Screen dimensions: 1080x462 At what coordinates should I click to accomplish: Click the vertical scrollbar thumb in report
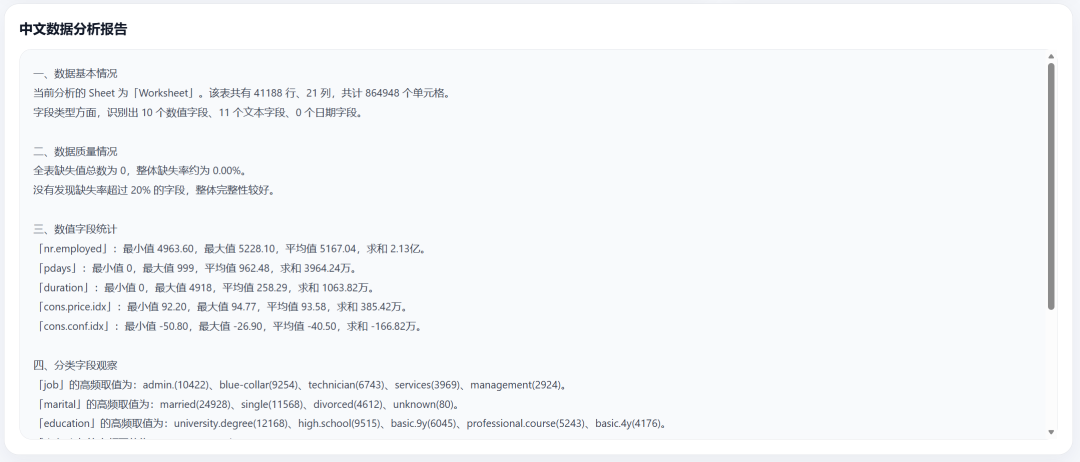(1051, 186)
